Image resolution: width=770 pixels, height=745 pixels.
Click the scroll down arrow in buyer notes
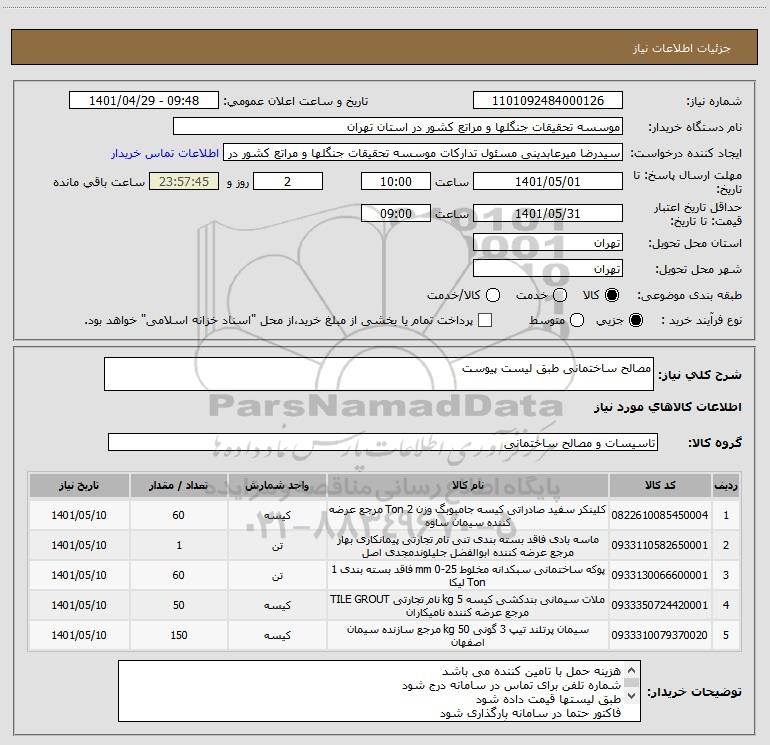632,695
